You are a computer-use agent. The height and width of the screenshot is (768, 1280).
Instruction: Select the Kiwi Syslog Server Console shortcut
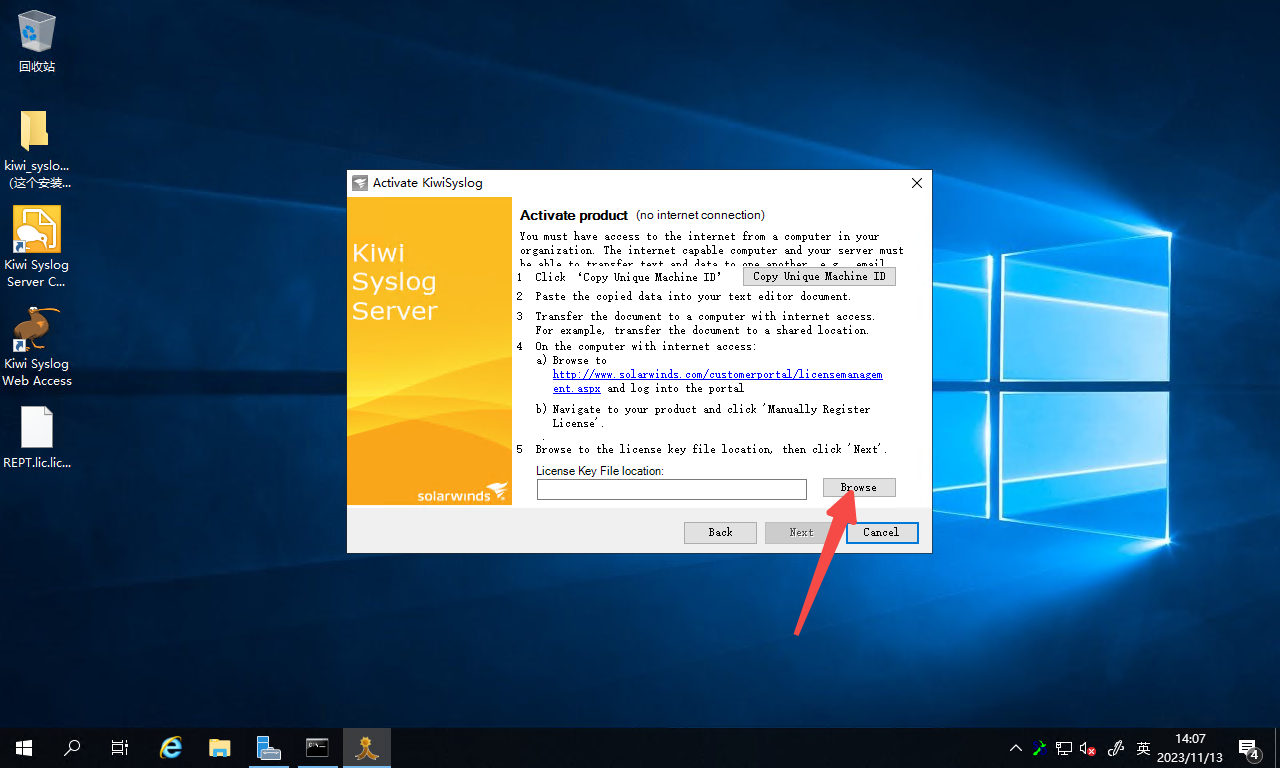point(37,247)
